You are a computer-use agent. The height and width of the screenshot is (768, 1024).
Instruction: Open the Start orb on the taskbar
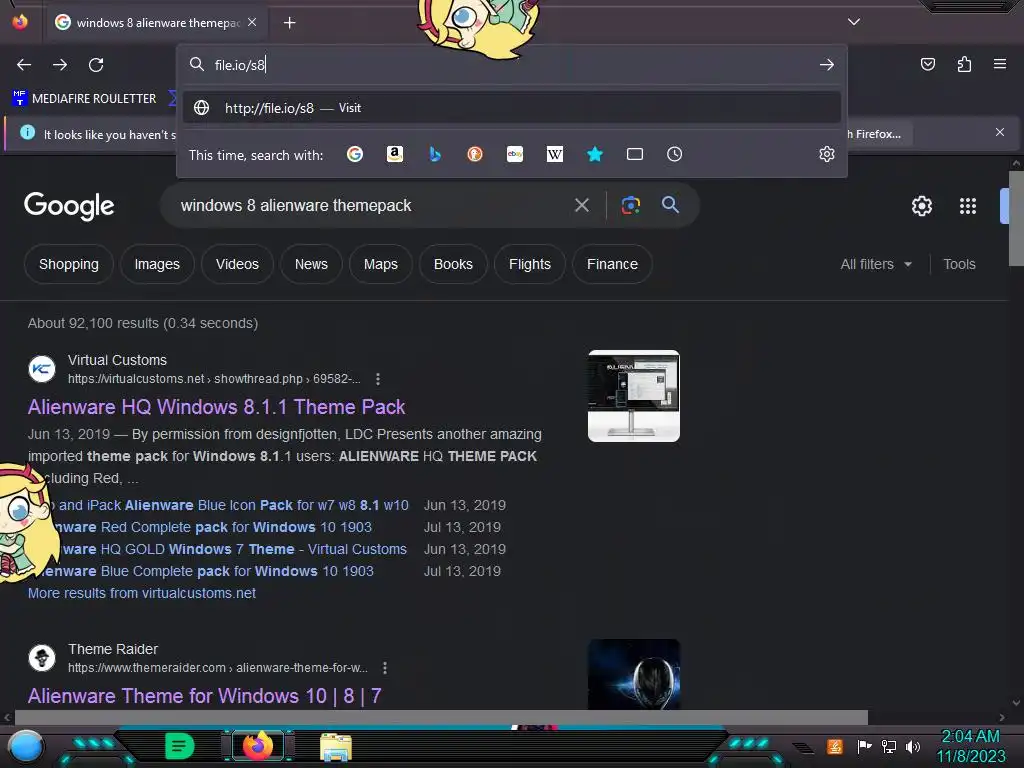click(x=26, y=747)
